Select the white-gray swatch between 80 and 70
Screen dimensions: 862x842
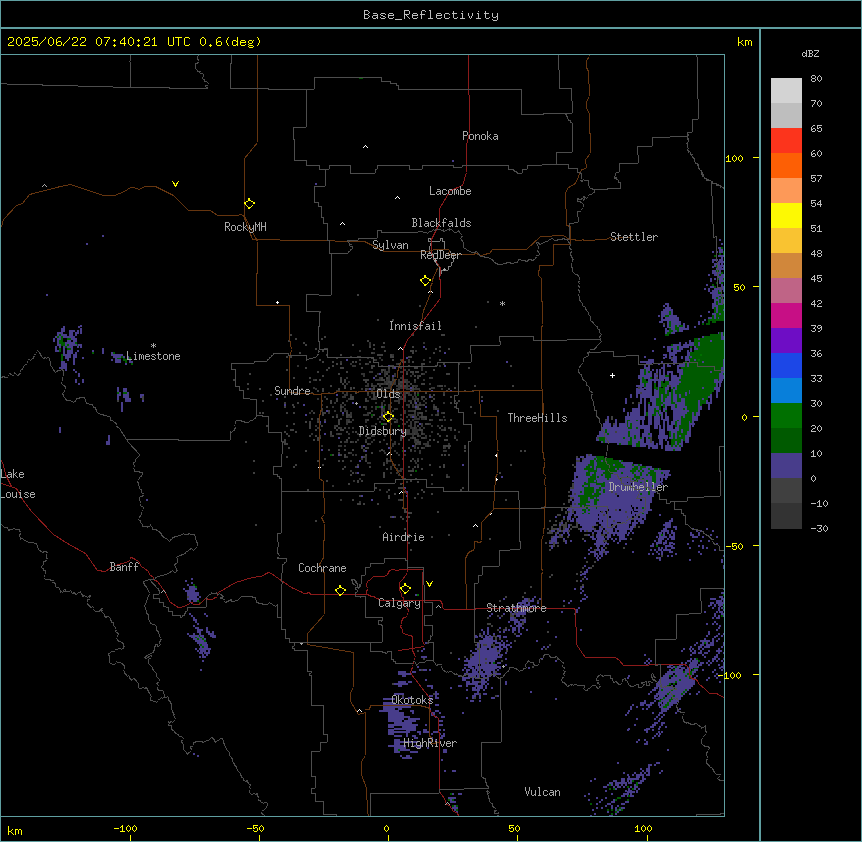tap(786, 91)
